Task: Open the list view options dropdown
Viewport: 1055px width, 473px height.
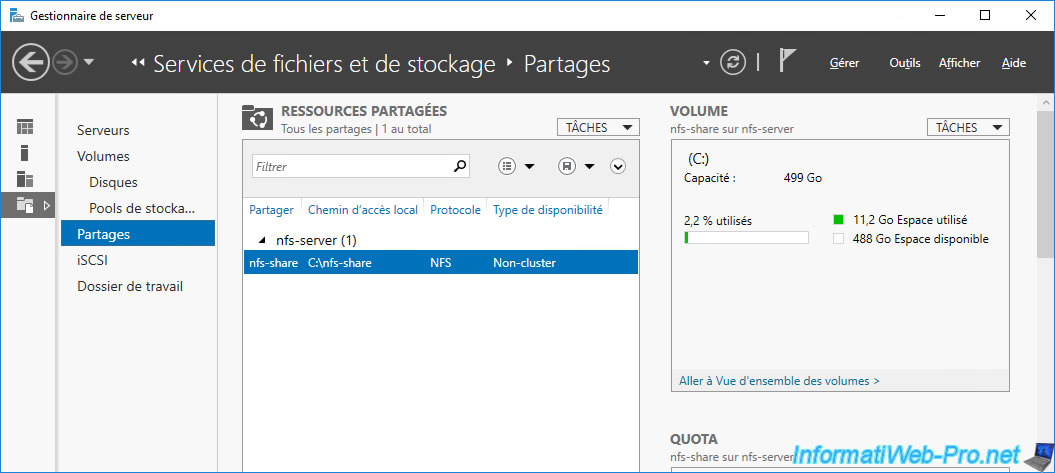Action: [516, 167]
